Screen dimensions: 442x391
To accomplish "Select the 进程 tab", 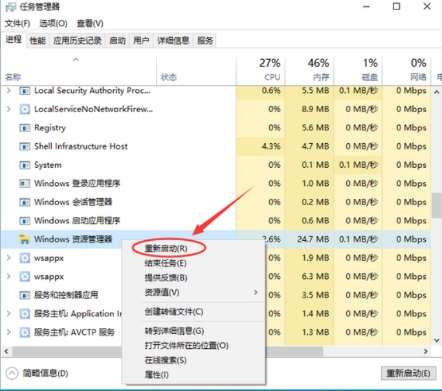I will tap(13, 40).
